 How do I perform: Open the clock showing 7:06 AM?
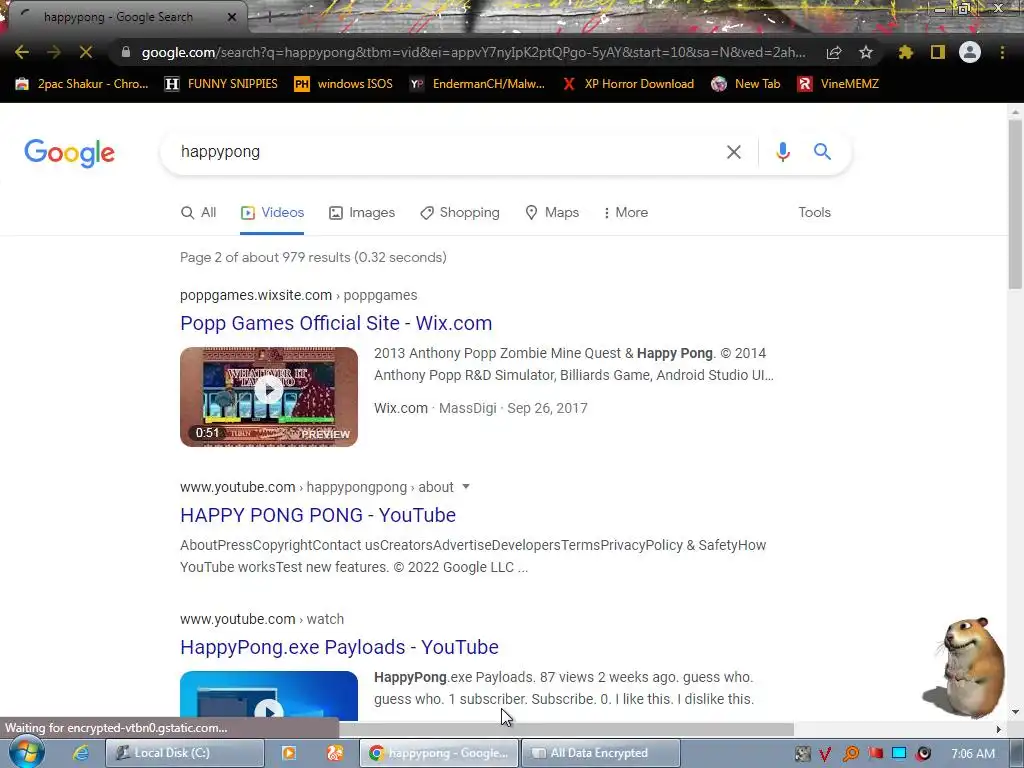(973, 754)
